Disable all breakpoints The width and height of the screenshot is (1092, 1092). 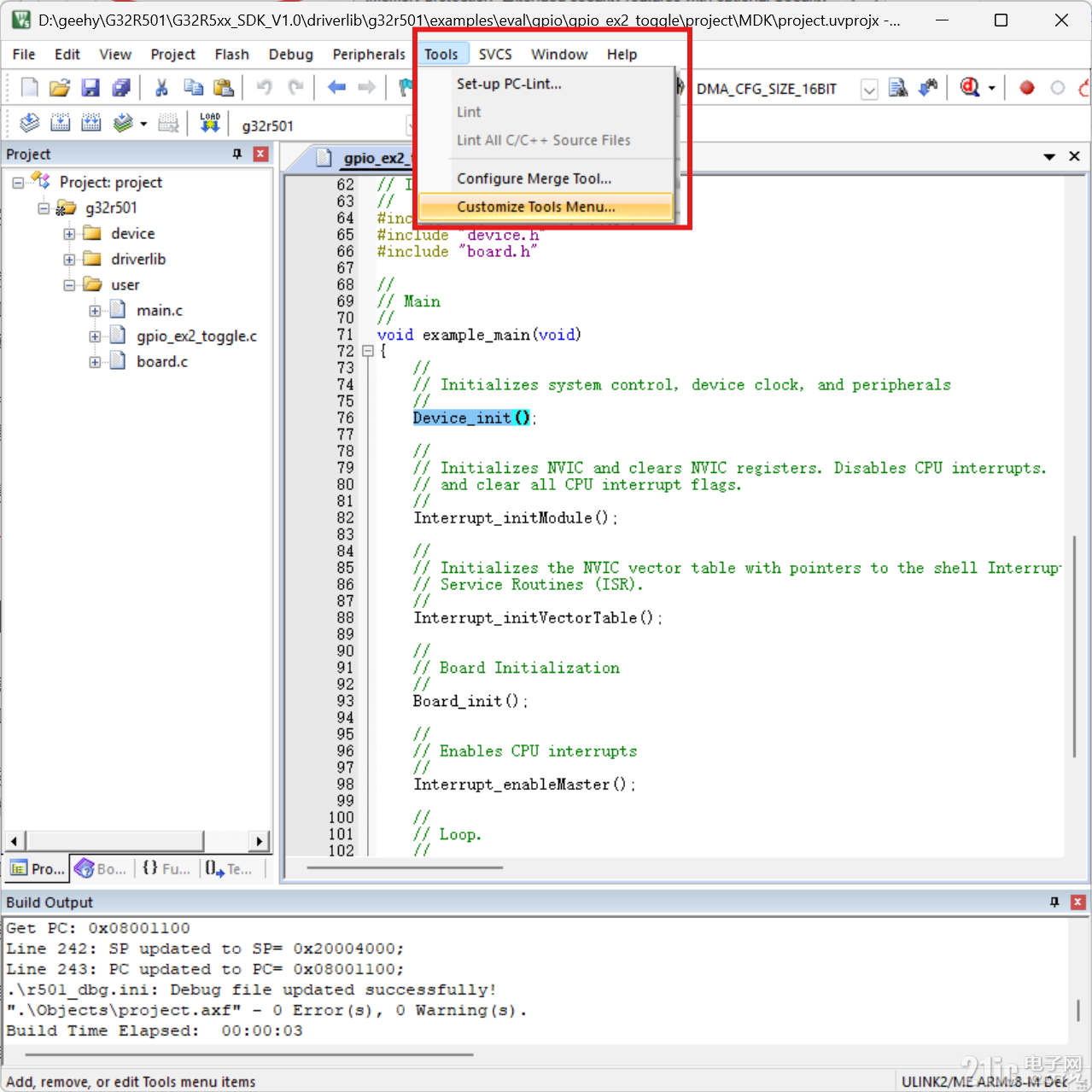click(x=1057, y=87)
